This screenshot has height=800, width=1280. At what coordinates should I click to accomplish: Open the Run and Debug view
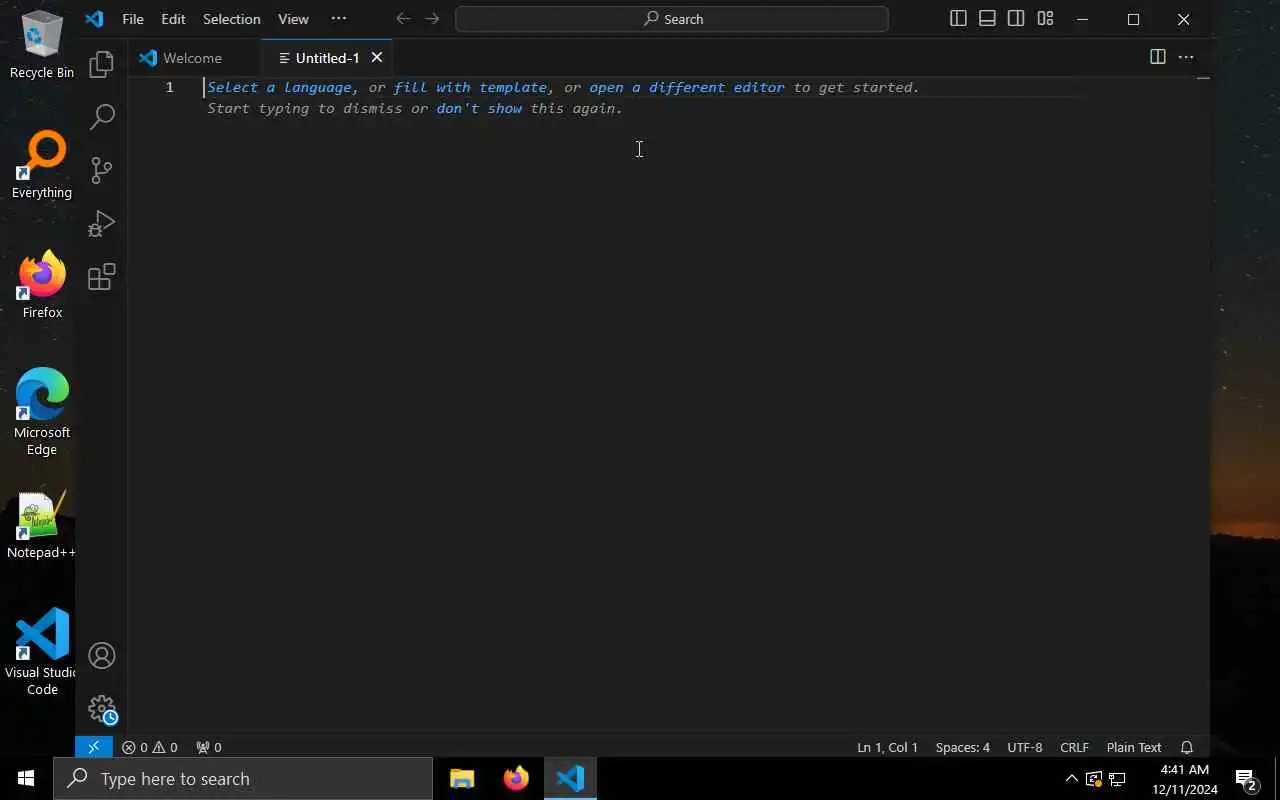tap(101, 223)
